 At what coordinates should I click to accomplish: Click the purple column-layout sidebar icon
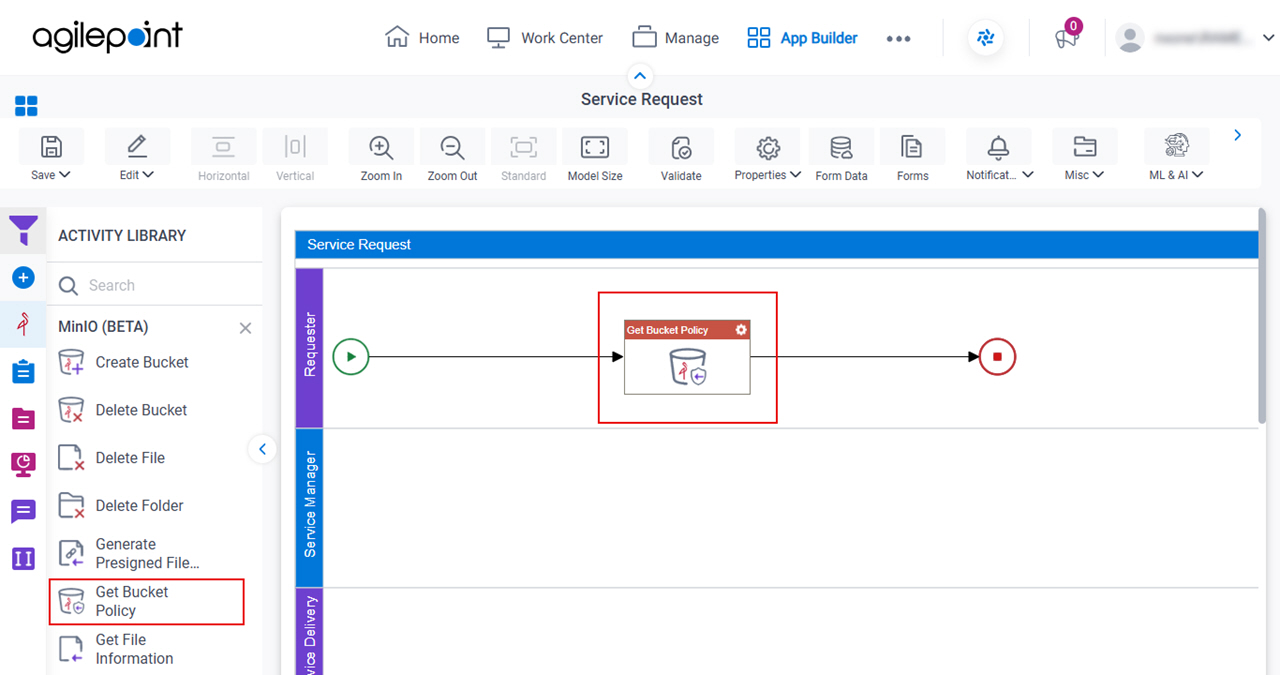pyautogui.click(x=23, y=558)
